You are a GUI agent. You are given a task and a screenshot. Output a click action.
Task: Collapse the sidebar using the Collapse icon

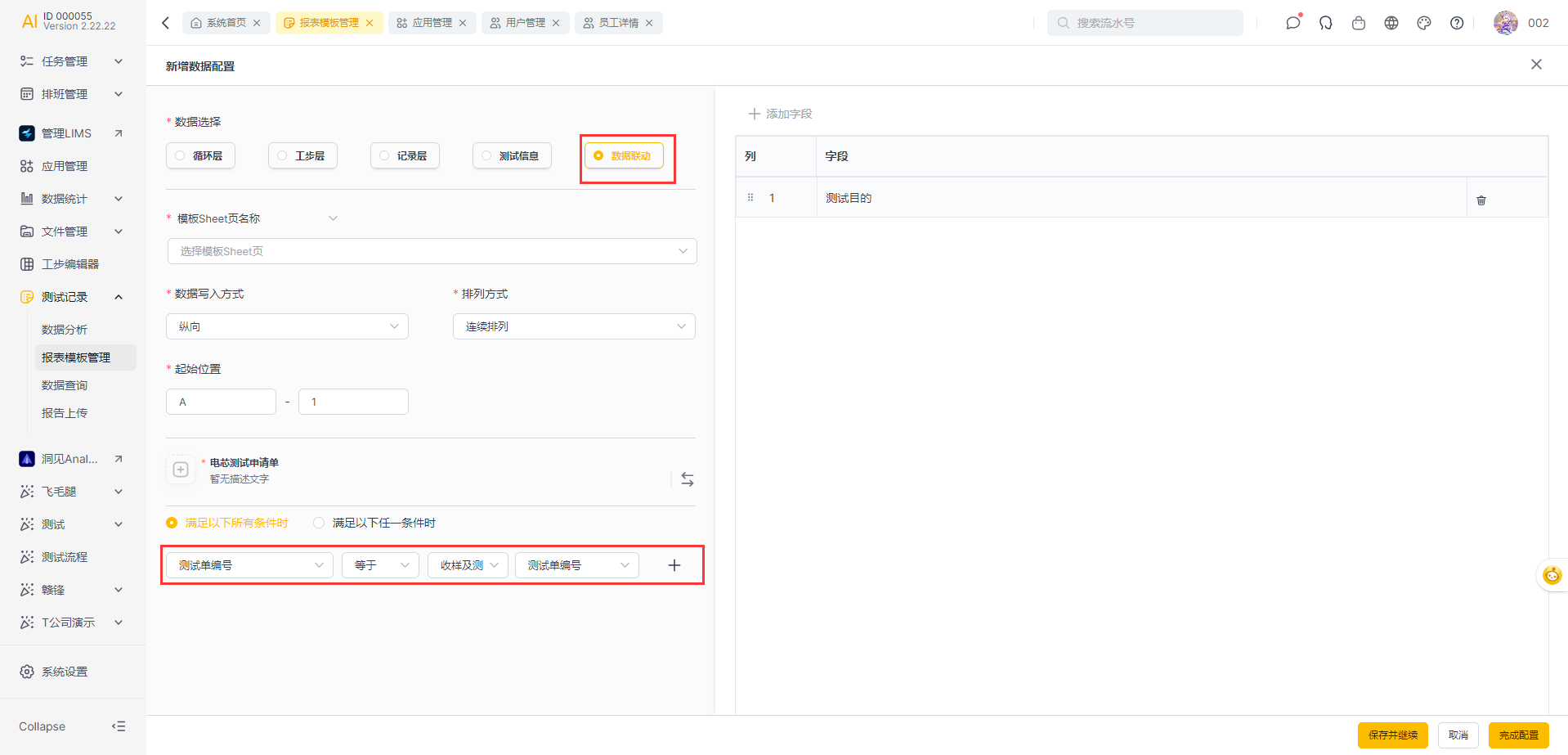tap(119, 726)
